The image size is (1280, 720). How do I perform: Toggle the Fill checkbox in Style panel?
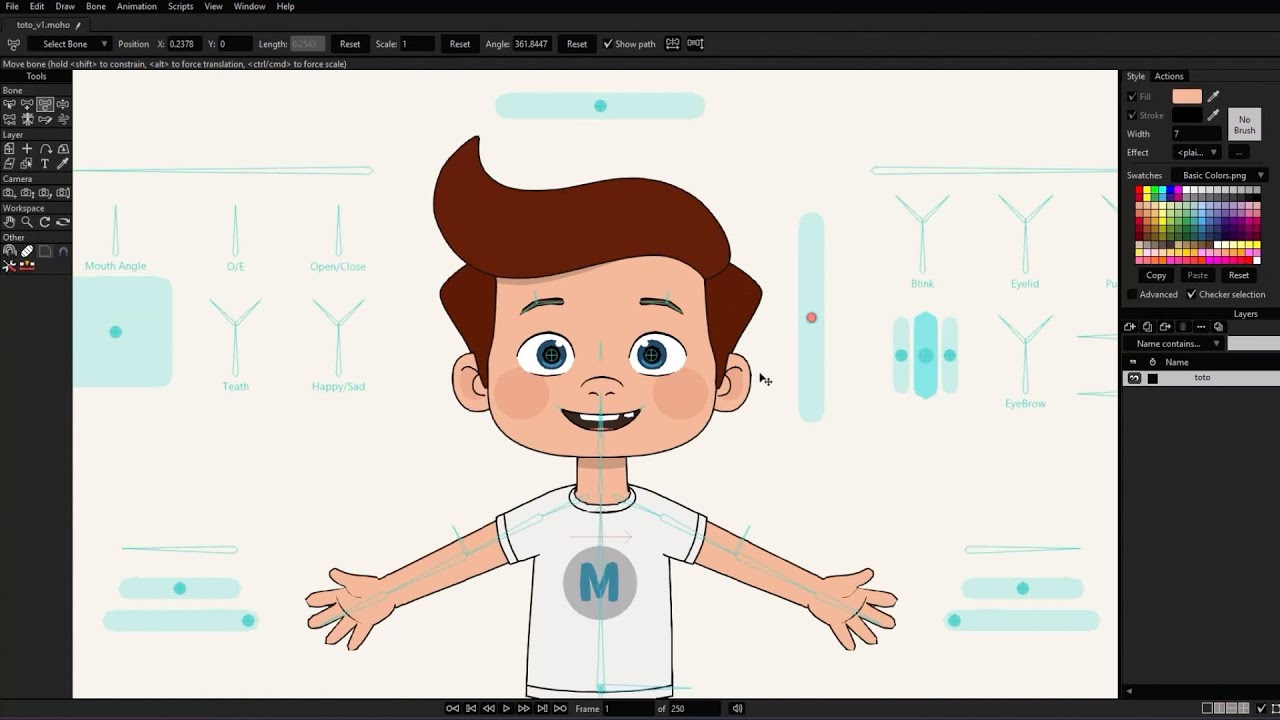pos(1132,97)
